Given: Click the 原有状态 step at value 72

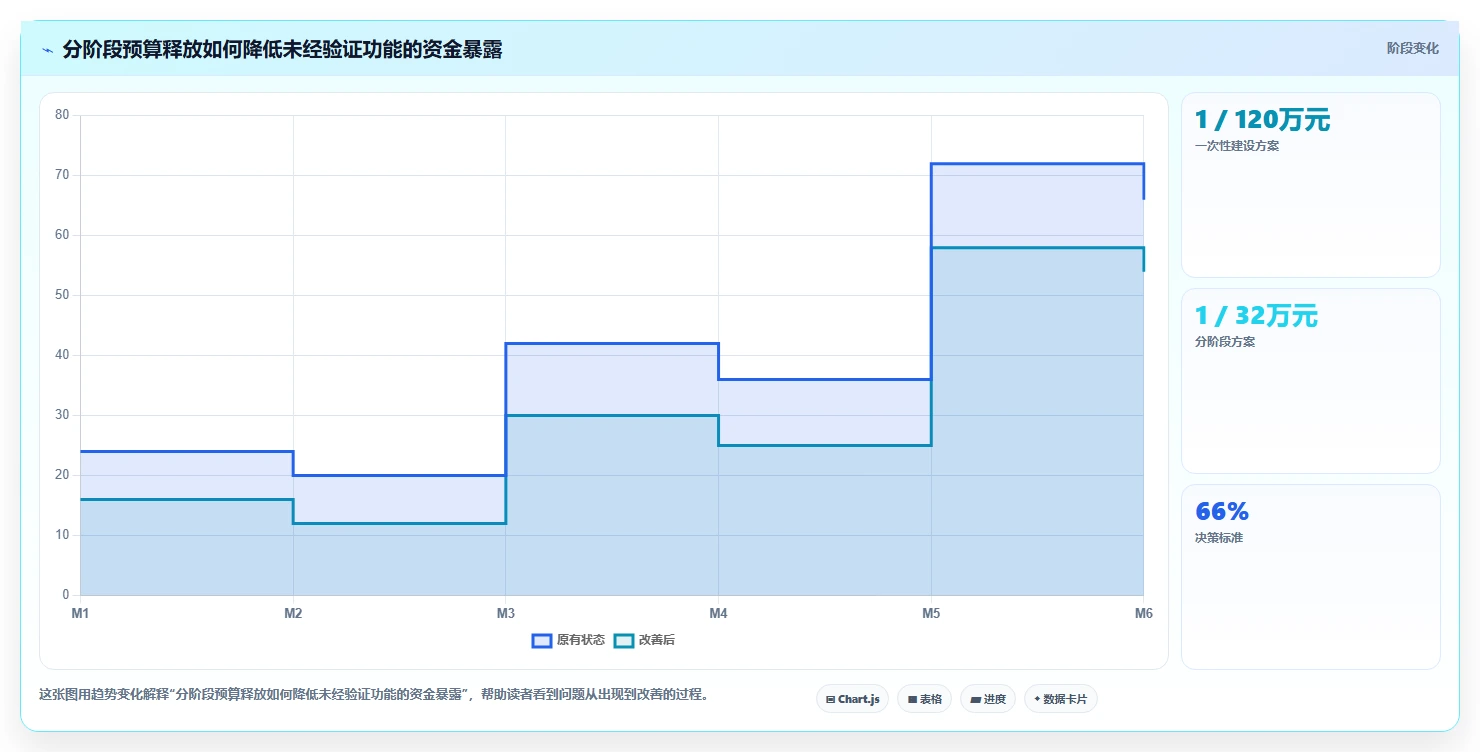Looking at the screenshot, I should (1037, 163).
